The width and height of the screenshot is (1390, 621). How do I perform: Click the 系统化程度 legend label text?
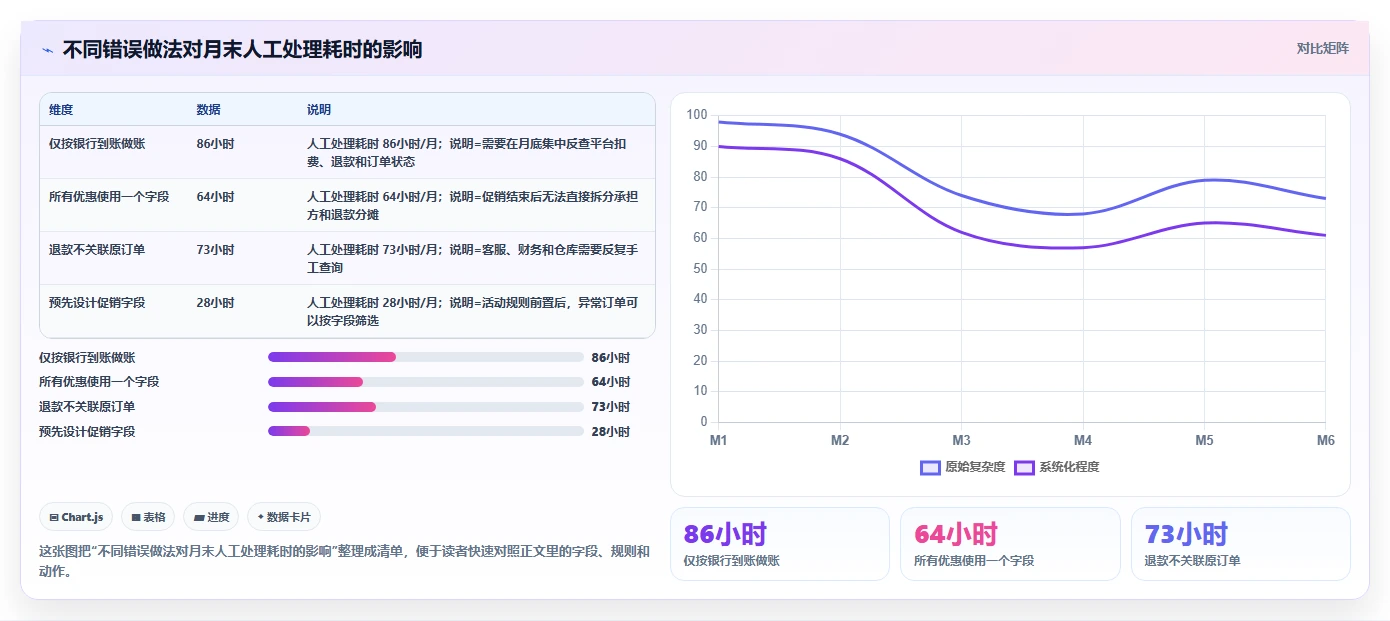[x=1069, y=467]
